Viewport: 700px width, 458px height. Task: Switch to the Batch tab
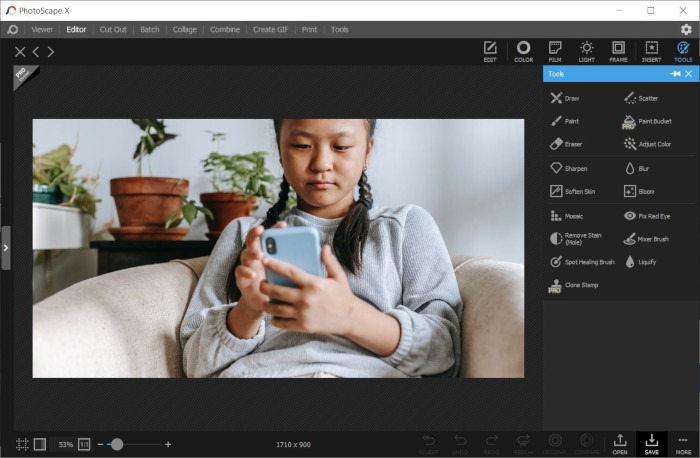click(x=150, y=29)
